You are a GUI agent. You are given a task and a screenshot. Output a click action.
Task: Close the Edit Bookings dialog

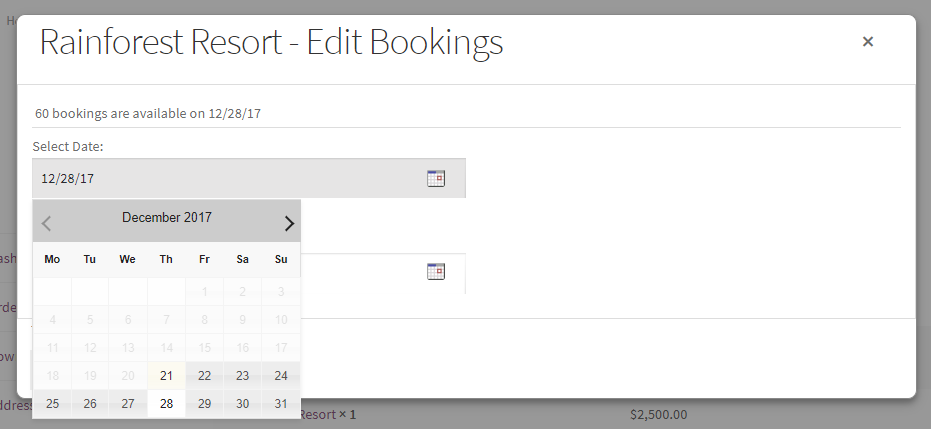868,42
